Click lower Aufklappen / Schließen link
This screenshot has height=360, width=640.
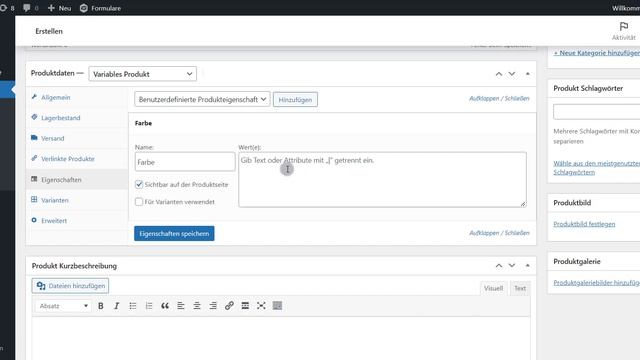(x=499, y=233)
